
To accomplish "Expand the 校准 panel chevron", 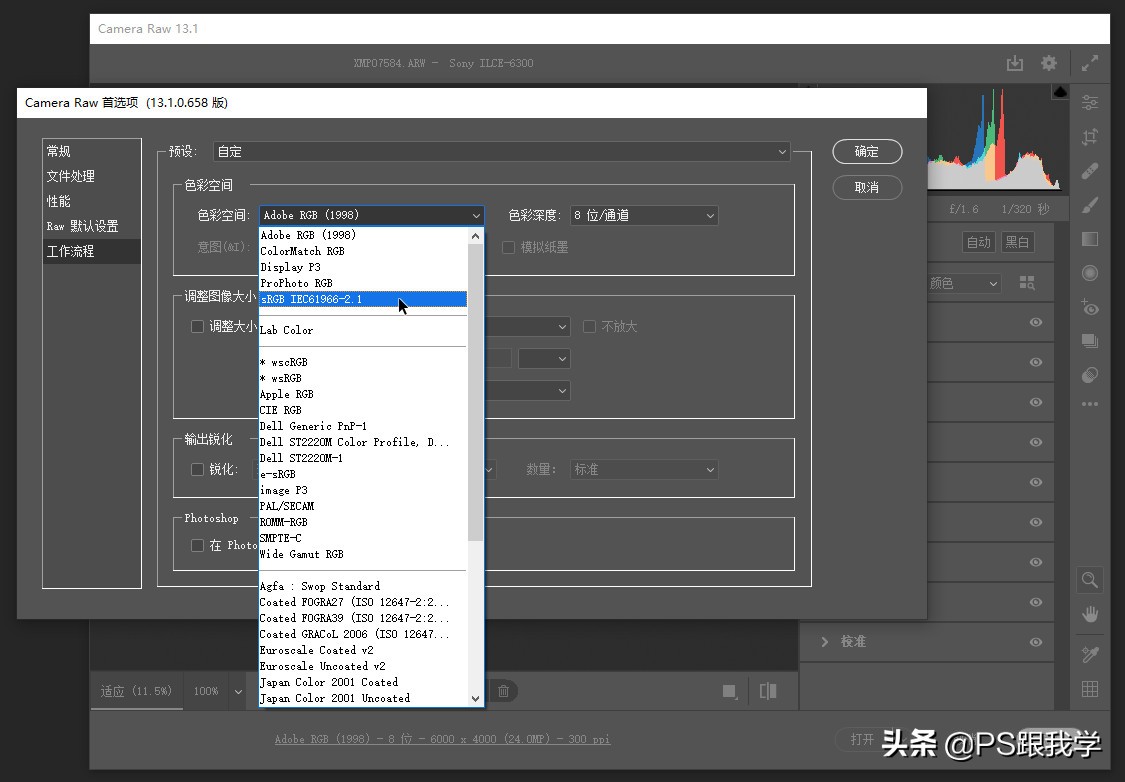I will click(x=825, y=642).
